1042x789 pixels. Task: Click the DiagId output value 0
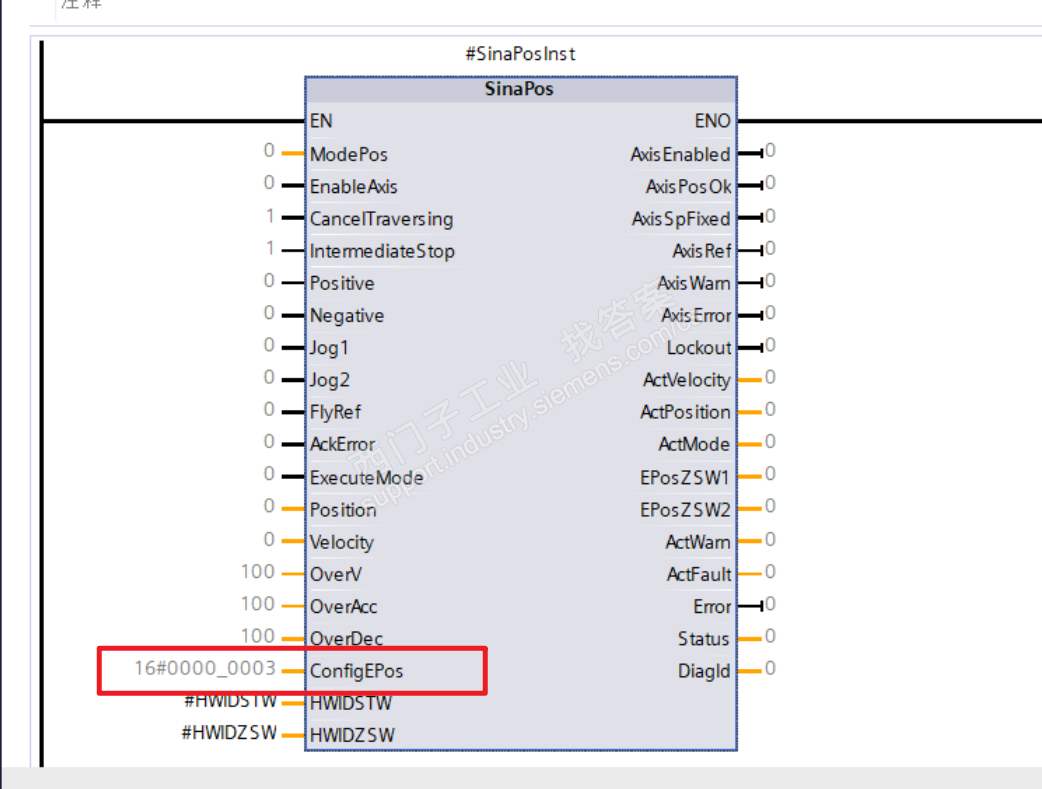click(770, 668)
